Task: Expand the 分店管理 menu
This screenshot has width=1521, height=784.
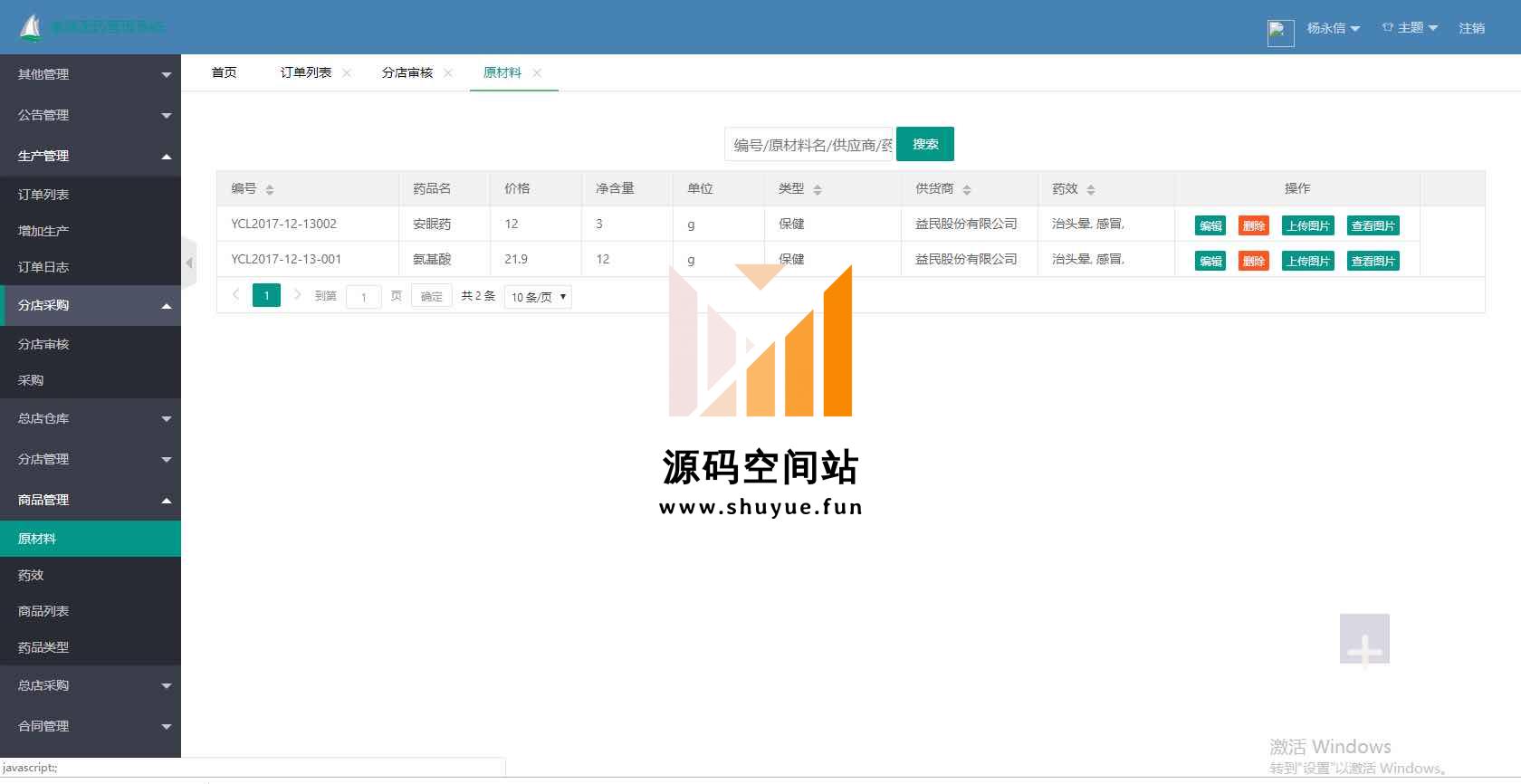Action: [x=91, y=459]
